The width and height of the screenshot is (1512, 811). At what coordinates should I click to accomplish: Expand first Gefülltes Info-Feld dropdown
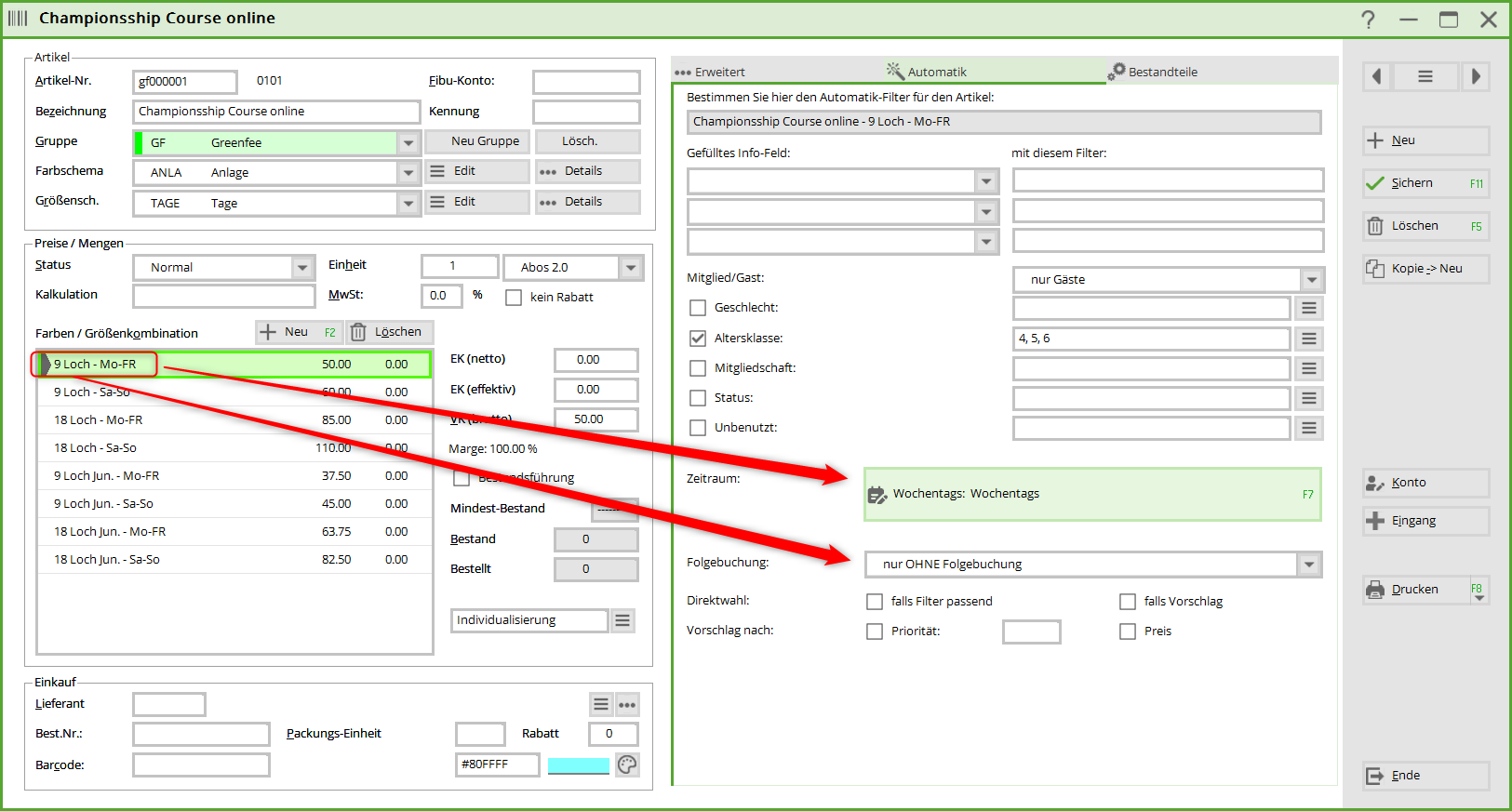click(986, 181)
